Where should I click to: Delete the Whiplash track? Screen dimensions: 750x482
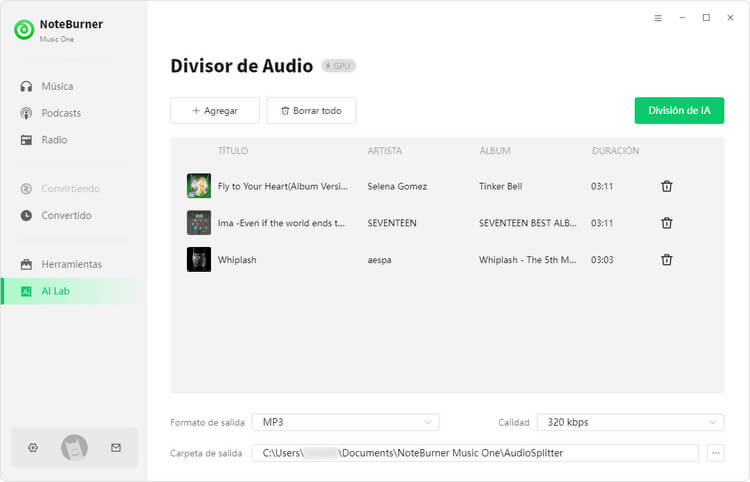[666, 260]
